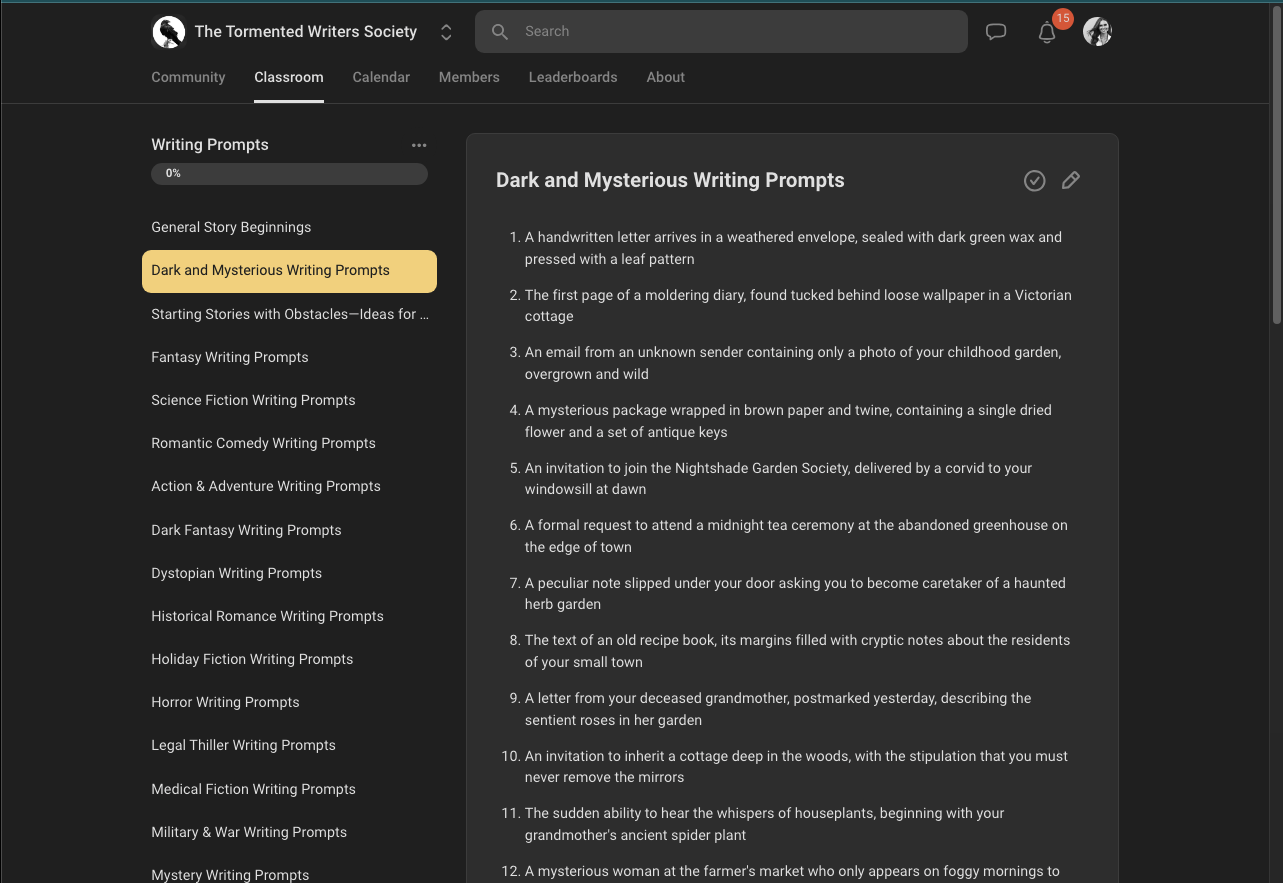Viewport: 1283px width, 883px height.
Task: Switch to the Calendar tab
Action: pos(381,77)
